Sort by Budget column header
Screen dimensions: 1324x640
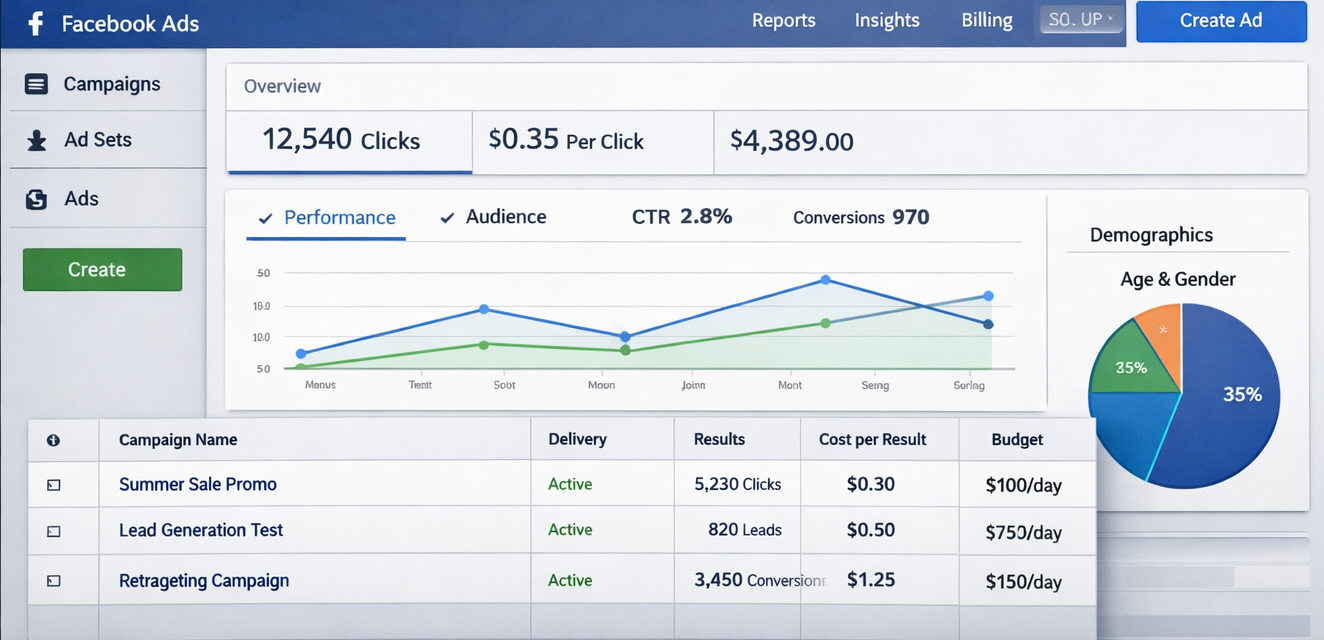click(x=1017, y=440)
